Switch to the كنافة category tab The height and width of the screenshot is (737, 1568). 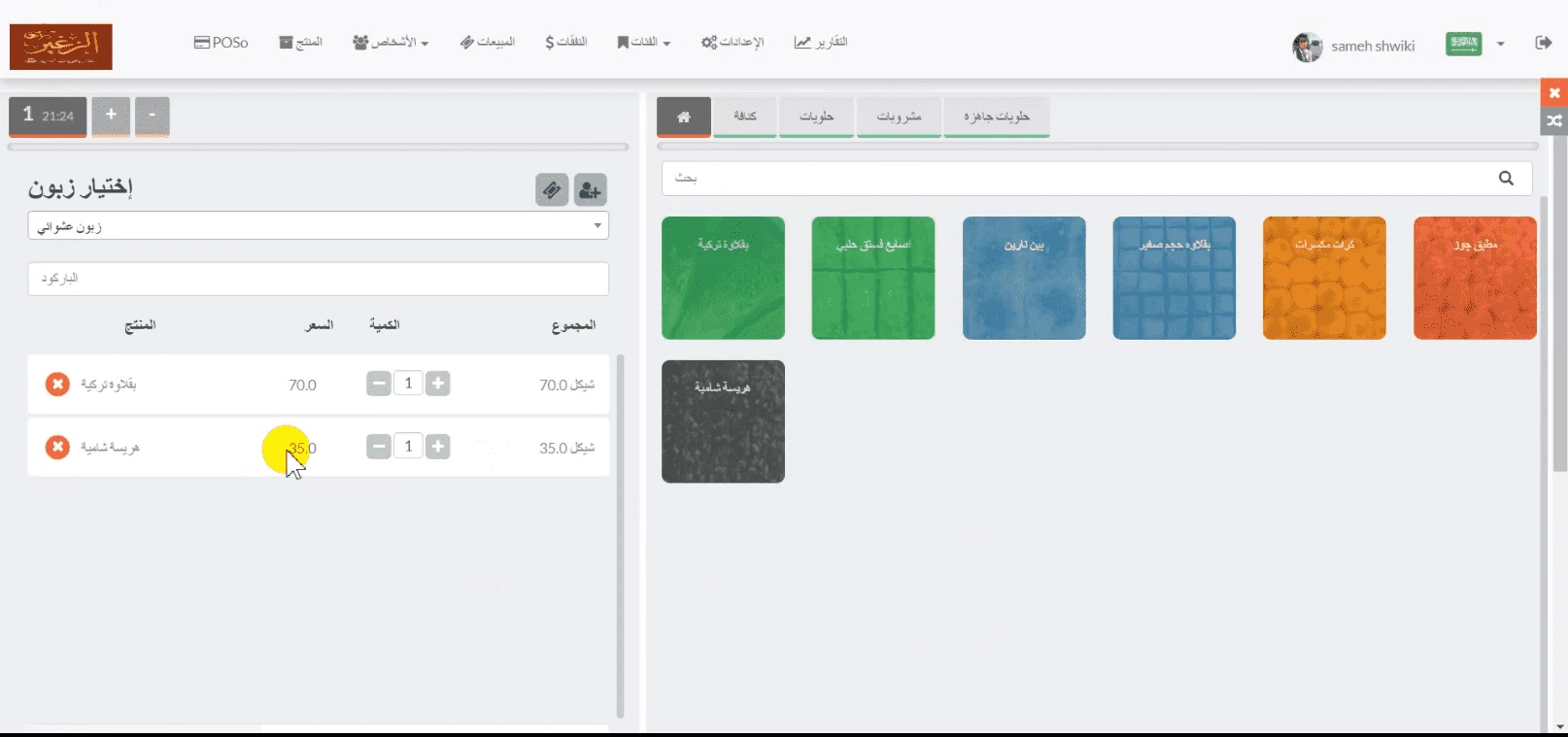[744, 117]
